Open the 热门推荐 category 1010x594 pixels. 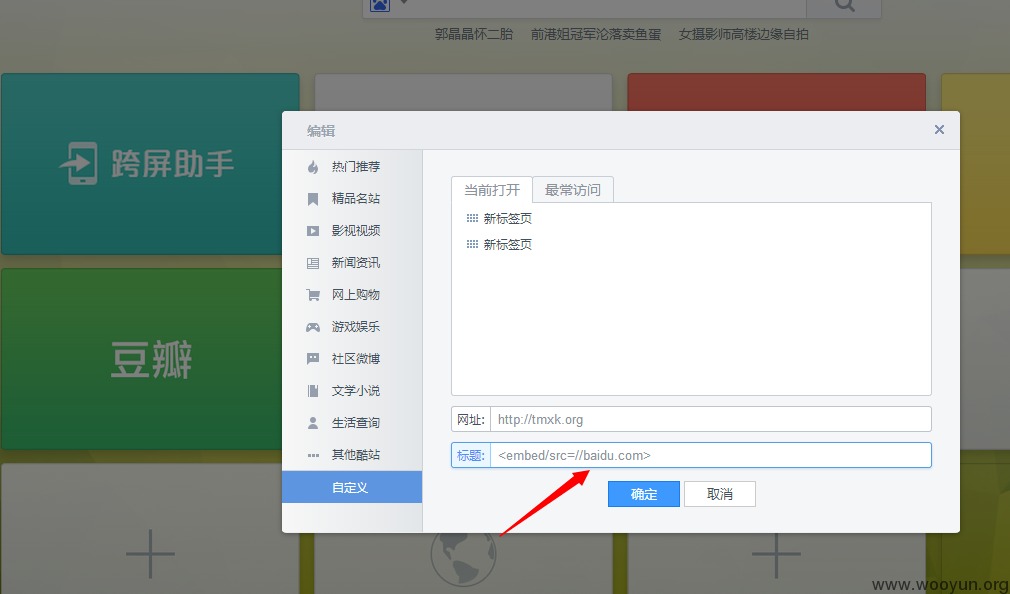point(352,167)
